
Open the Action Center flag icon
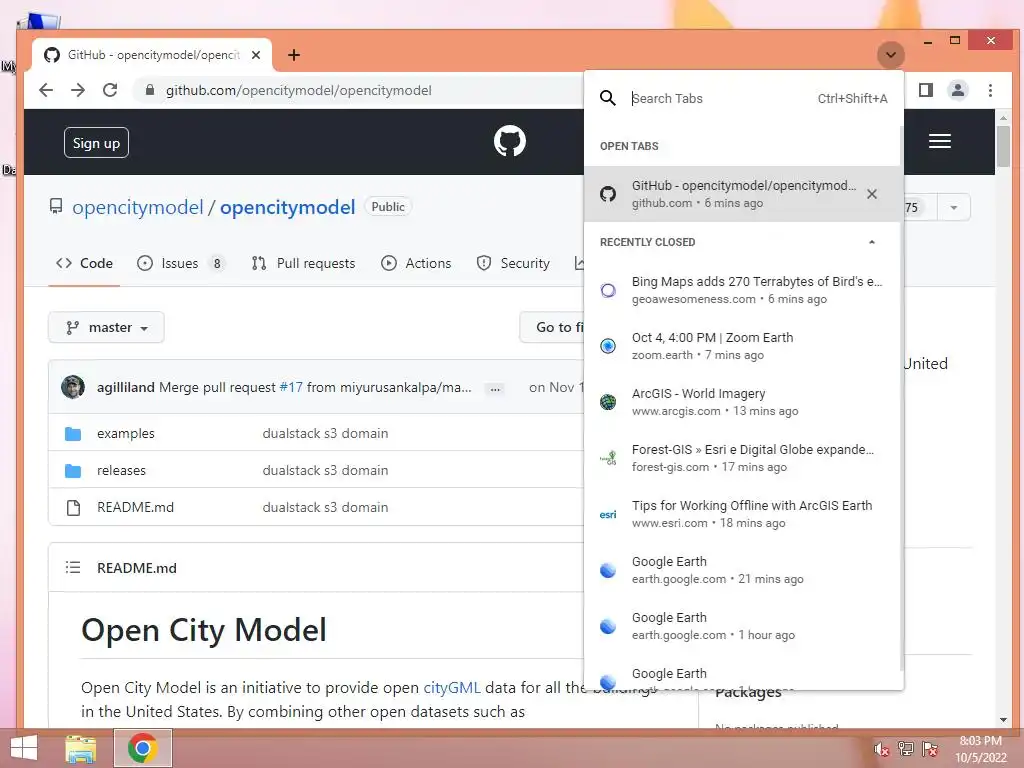click(930, 749)
